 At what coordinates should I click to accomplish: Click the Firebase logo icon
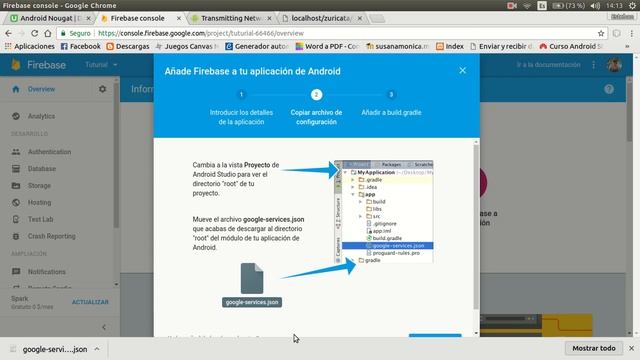[16, 64]
